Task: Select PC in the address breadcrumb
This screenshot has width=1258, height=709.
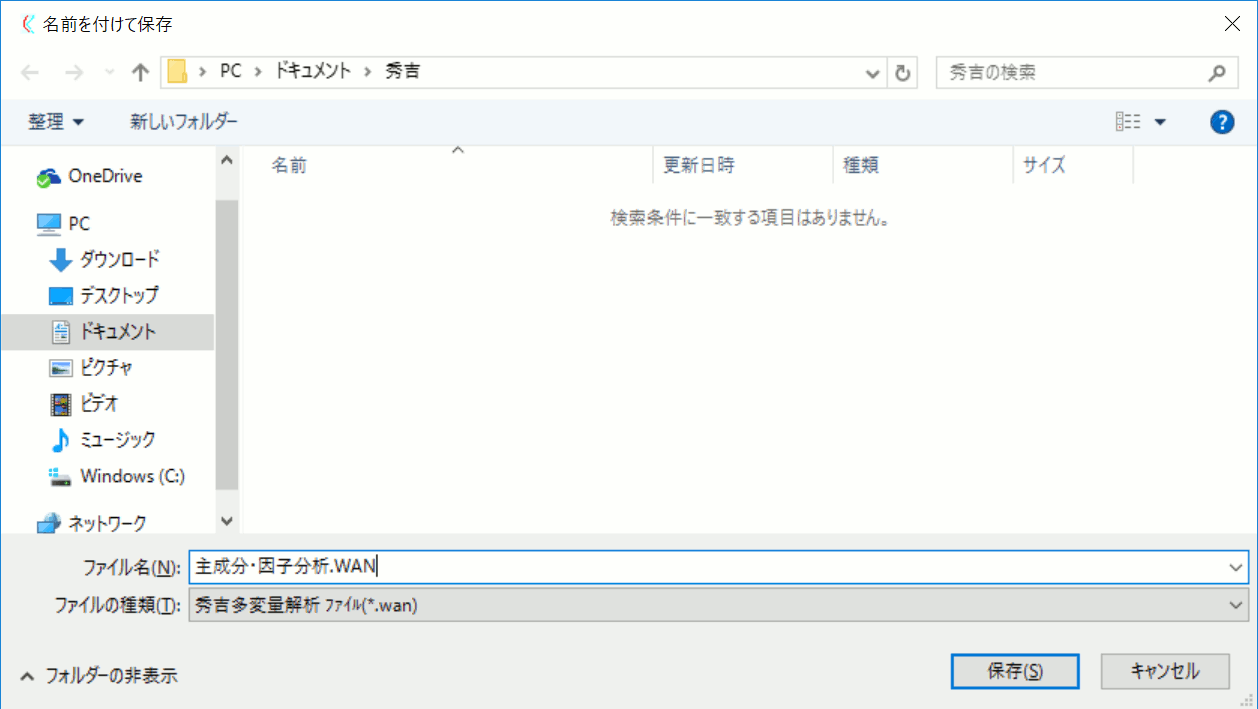Action: point(231,72)
